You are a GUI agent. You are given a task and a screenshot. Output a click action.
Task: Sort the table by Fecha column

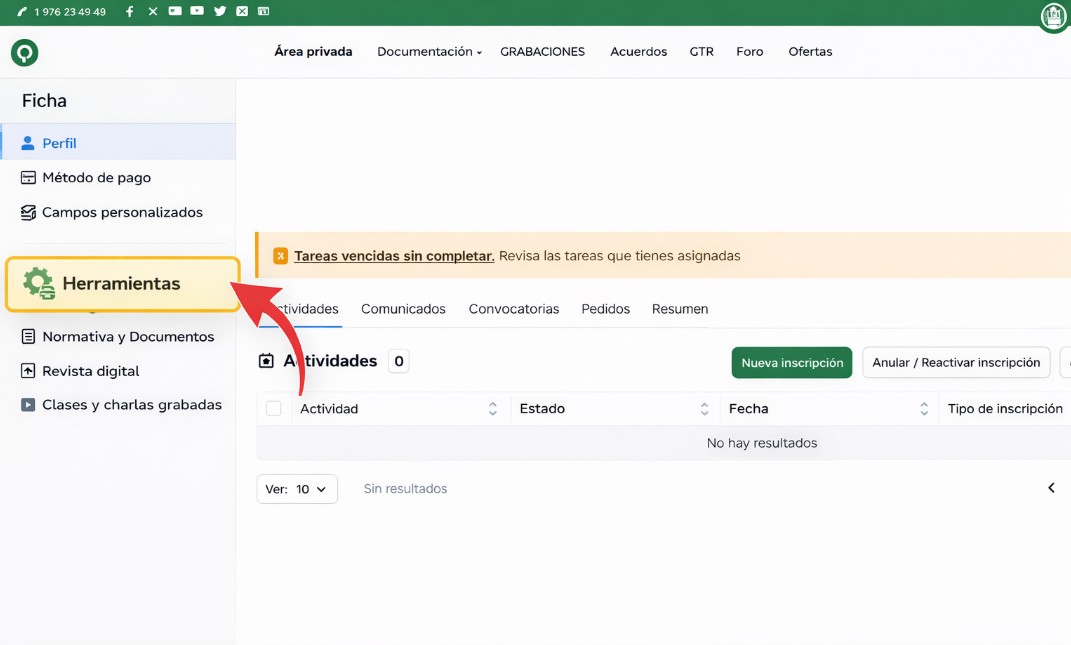tap(923, 409)
